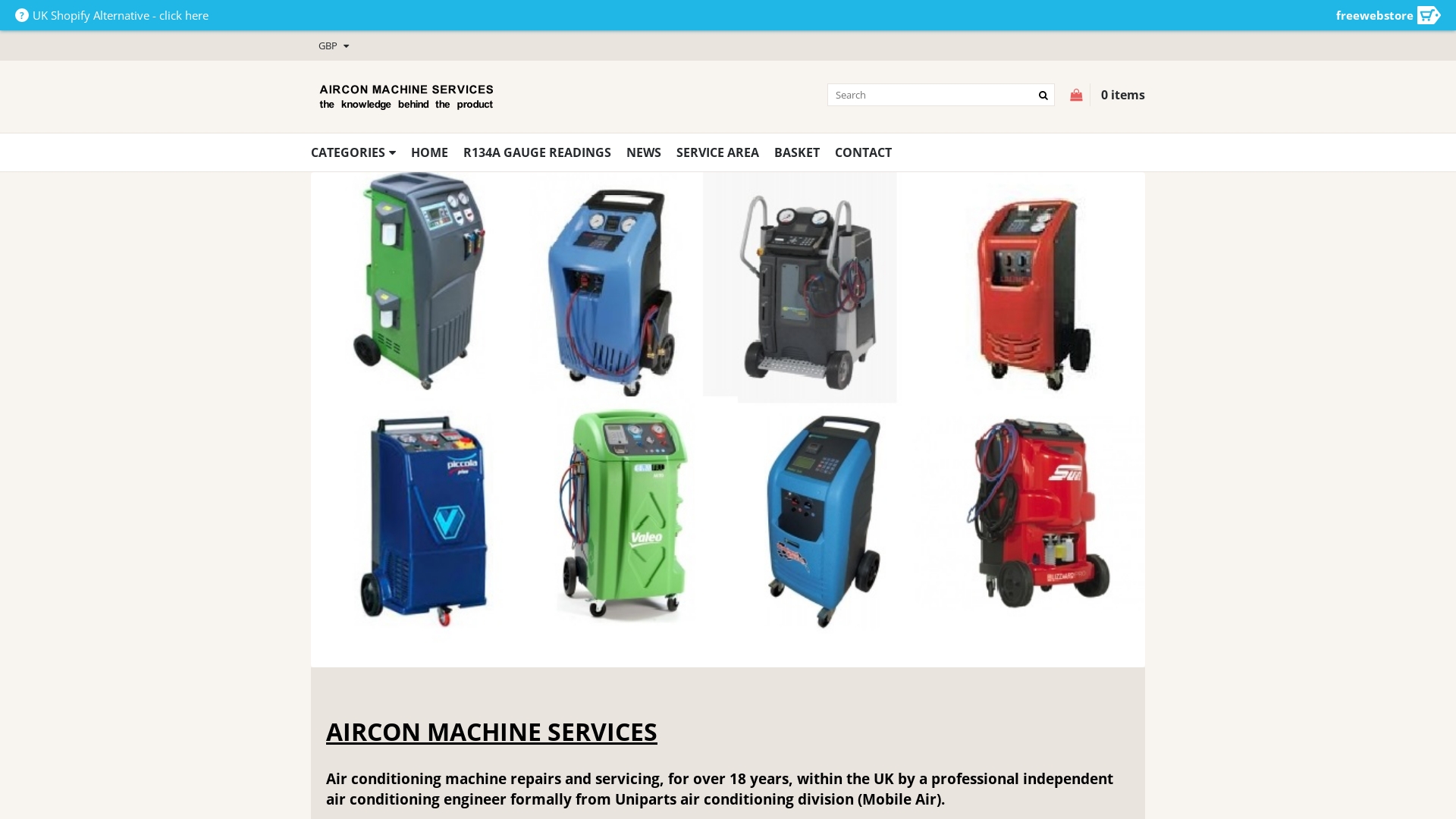The image size is (1456, 819).
Task: Open the GBP currency dropdown
Action: (x=334, y=46)
